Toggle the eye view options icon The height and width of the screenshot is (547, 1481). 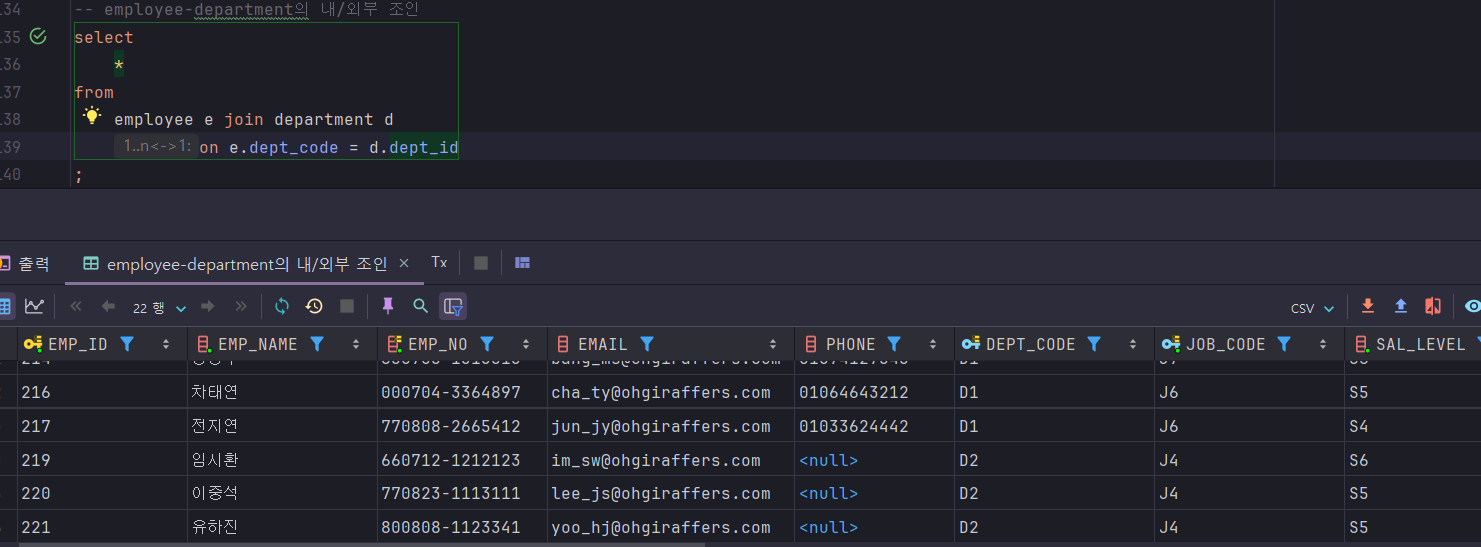pos(1472,306)
